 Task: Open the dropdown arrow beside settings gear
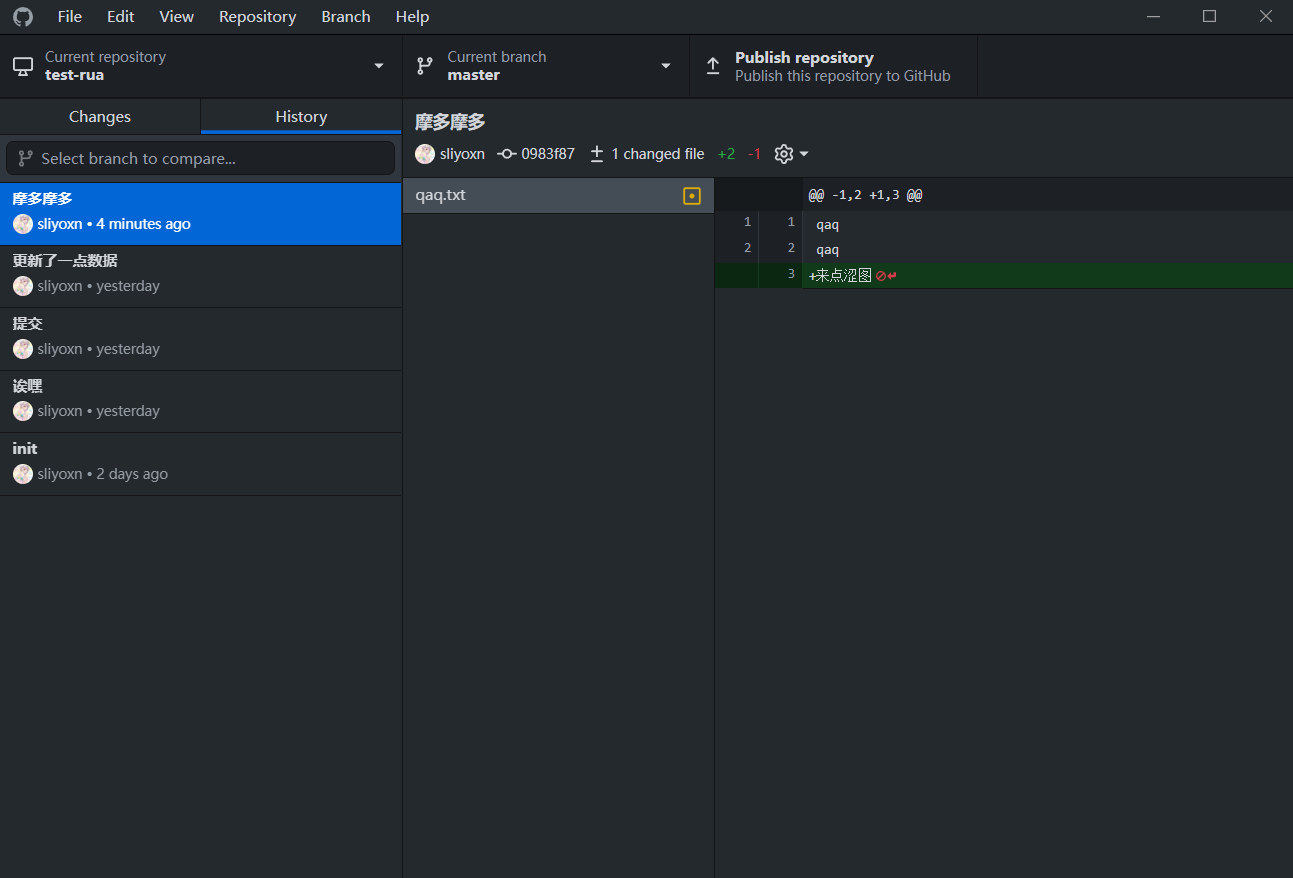(x=804, y=154)
